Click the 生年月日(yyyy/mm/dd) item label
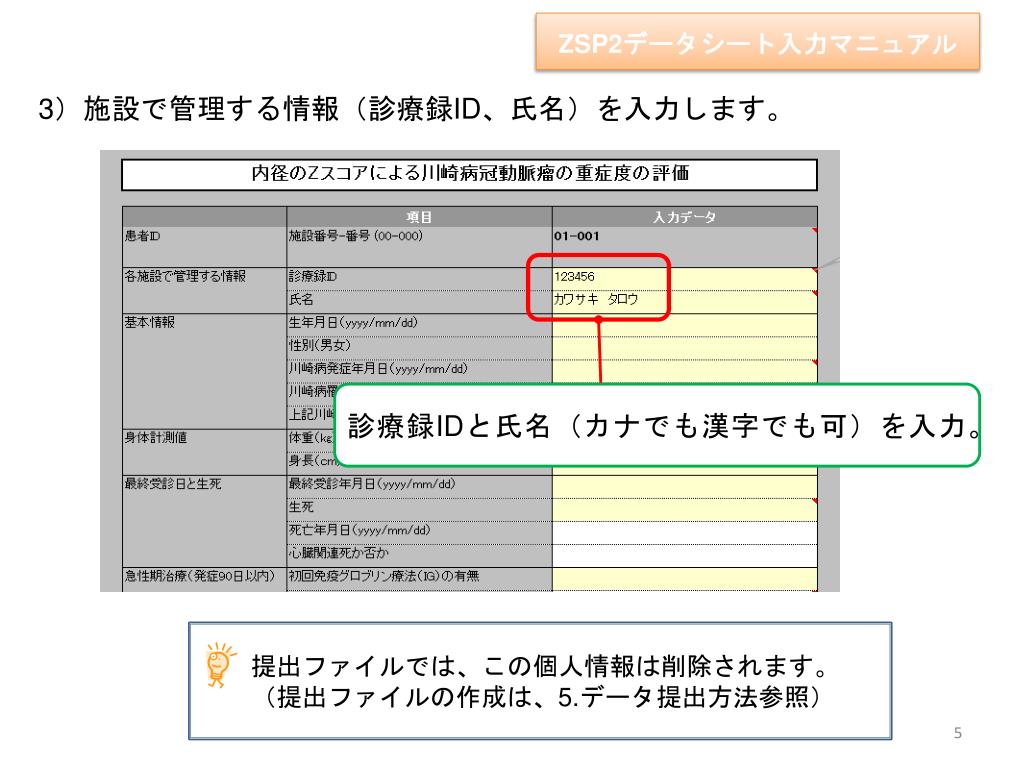The width and height of the screenshot is (1024, 768). click(353, 323)
